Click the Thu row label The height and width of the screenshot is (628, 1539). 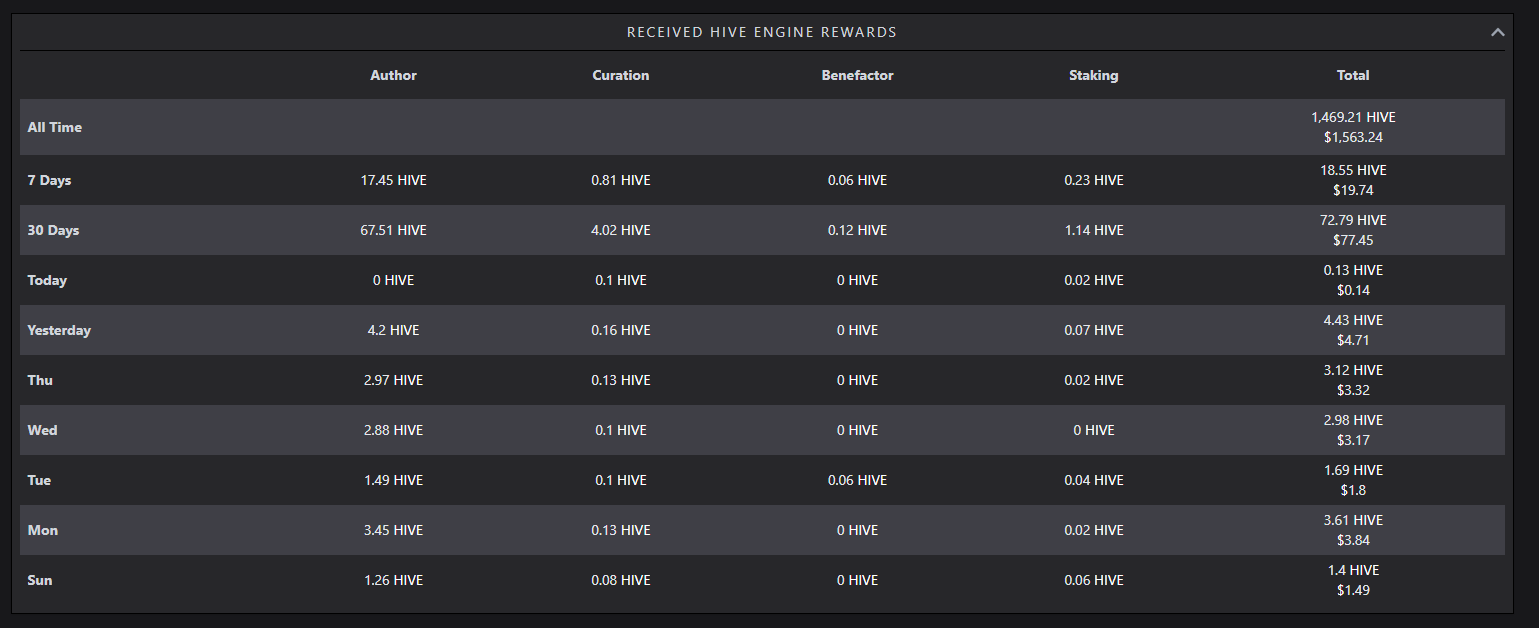40,380
